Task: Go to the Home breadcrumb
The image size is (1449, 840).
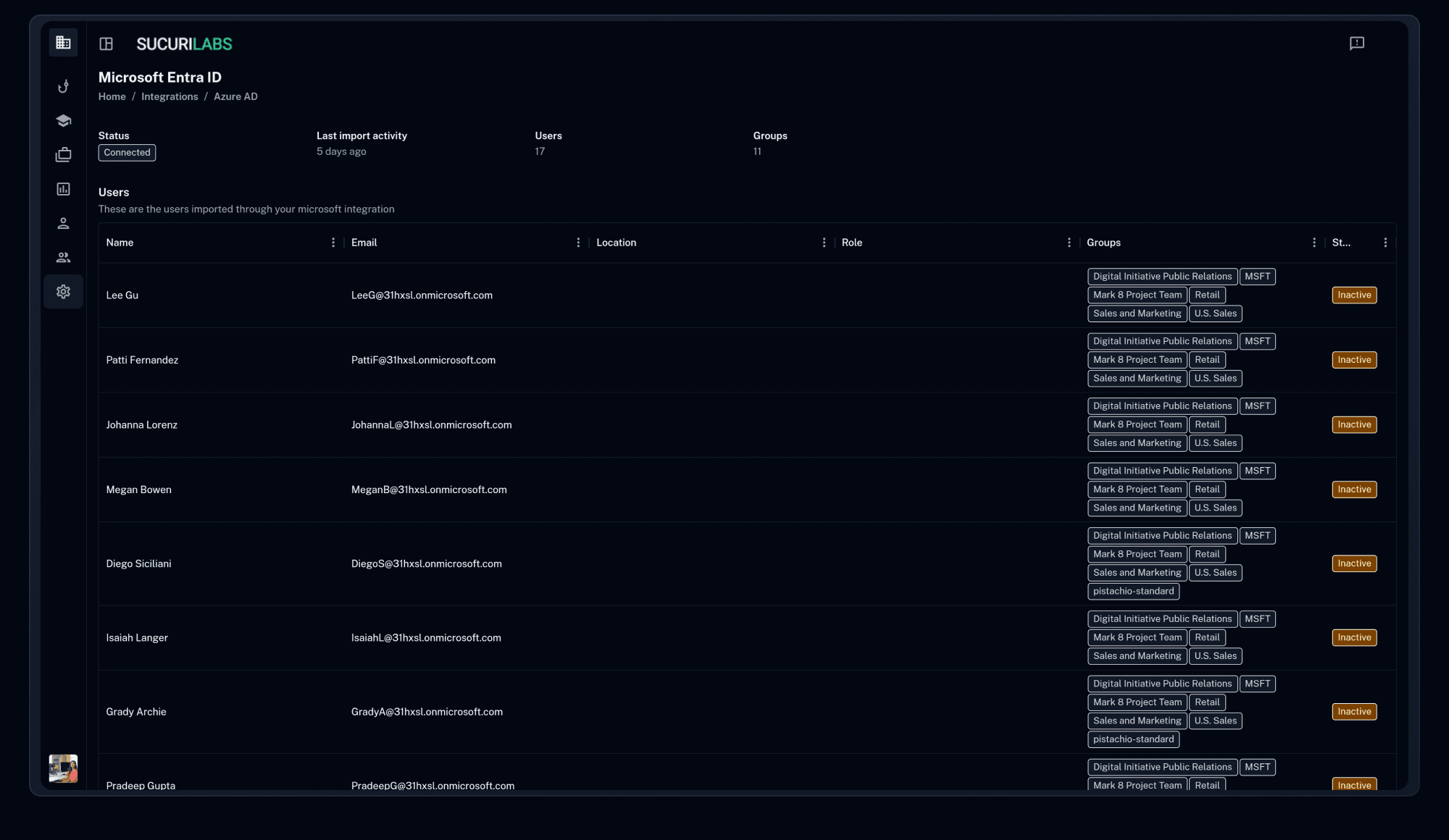Action: [x=112, y=96]
